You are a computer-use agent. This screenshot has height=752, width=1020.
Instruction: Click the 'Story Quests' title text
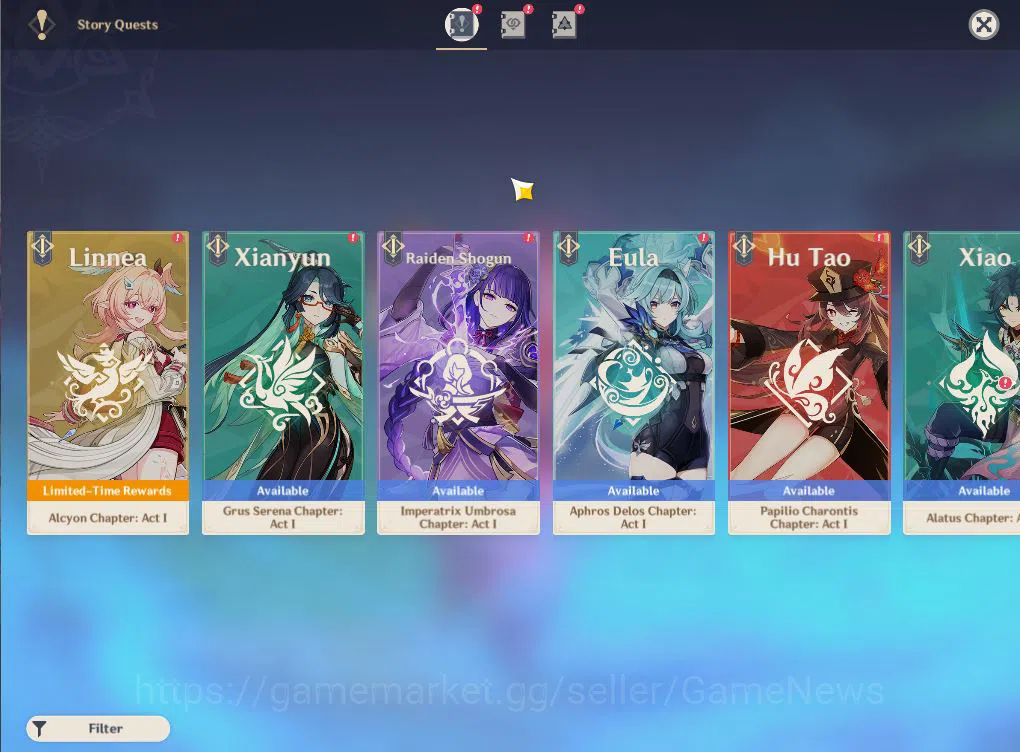pyautogui.click(x=118, y=25)
